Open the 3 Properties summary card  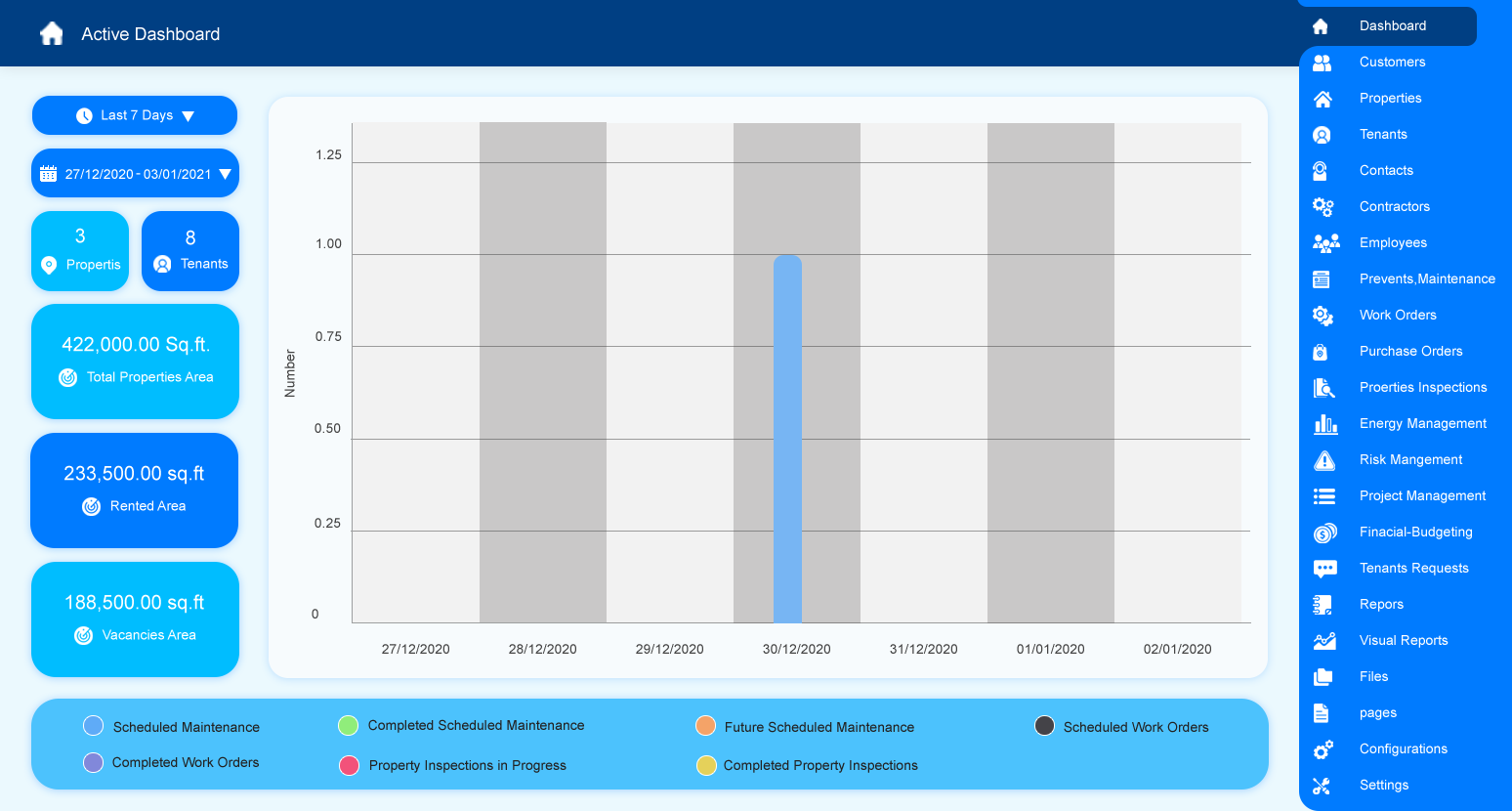80,251
